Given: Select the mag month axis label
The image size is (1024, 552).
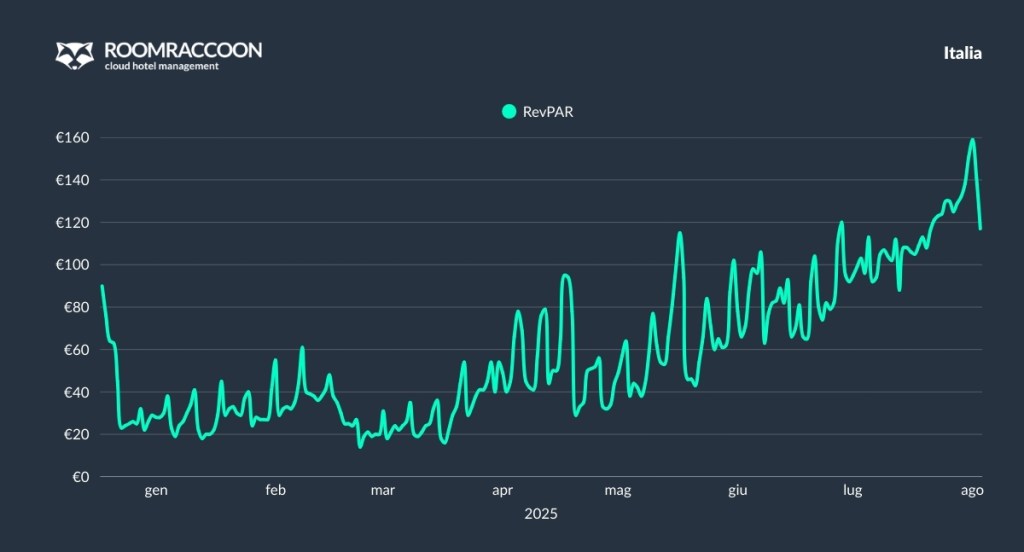Looking at the screenshot, I should (x=618, y=490).
